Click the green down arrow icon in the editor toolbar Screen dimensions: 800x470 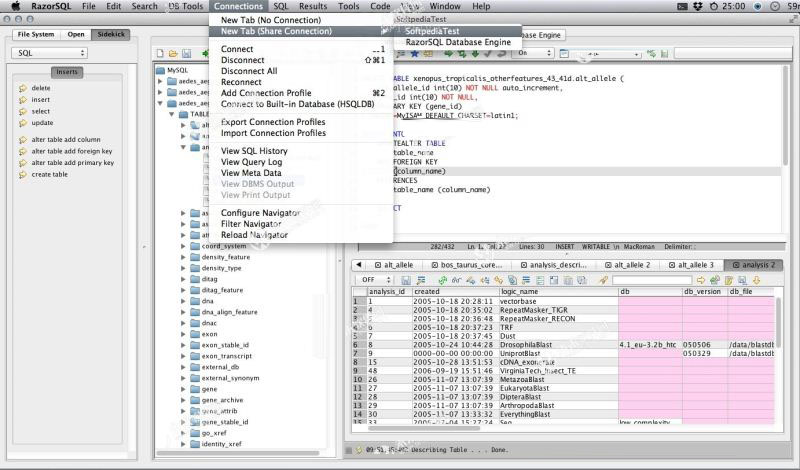475,54
